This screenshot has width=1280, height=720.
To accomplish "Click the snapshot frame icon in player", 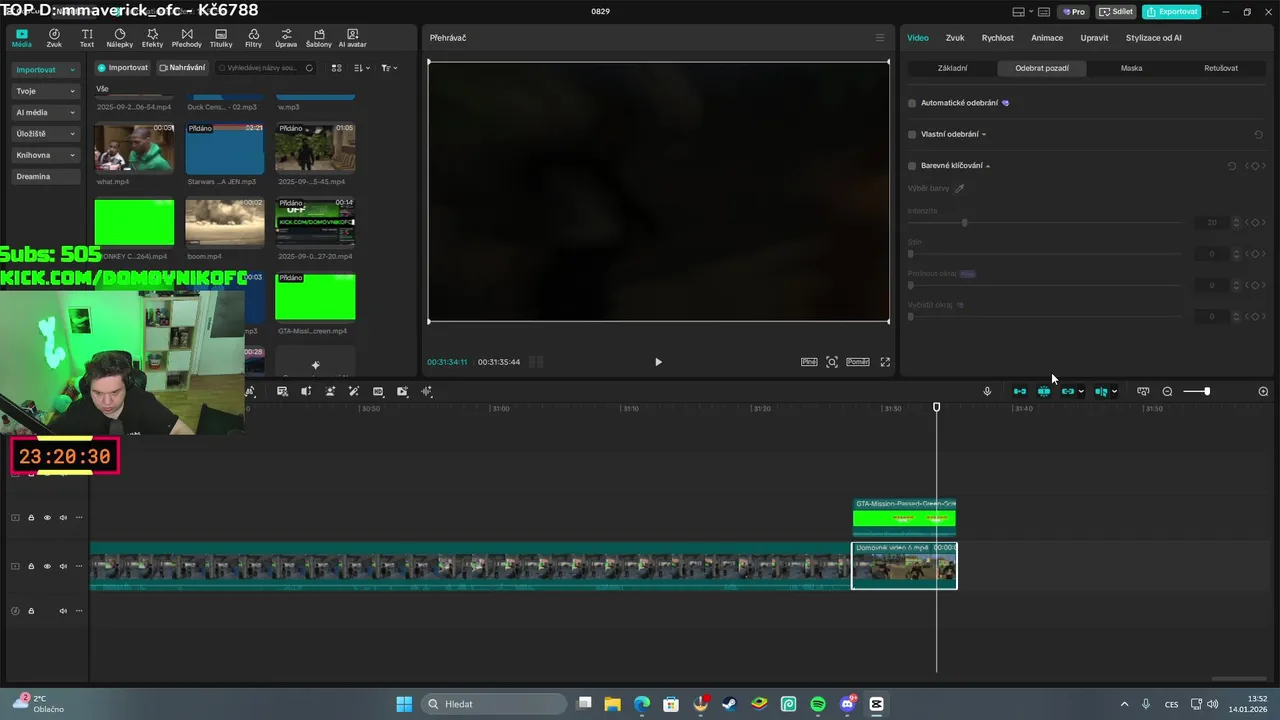I will pos(832,362).
